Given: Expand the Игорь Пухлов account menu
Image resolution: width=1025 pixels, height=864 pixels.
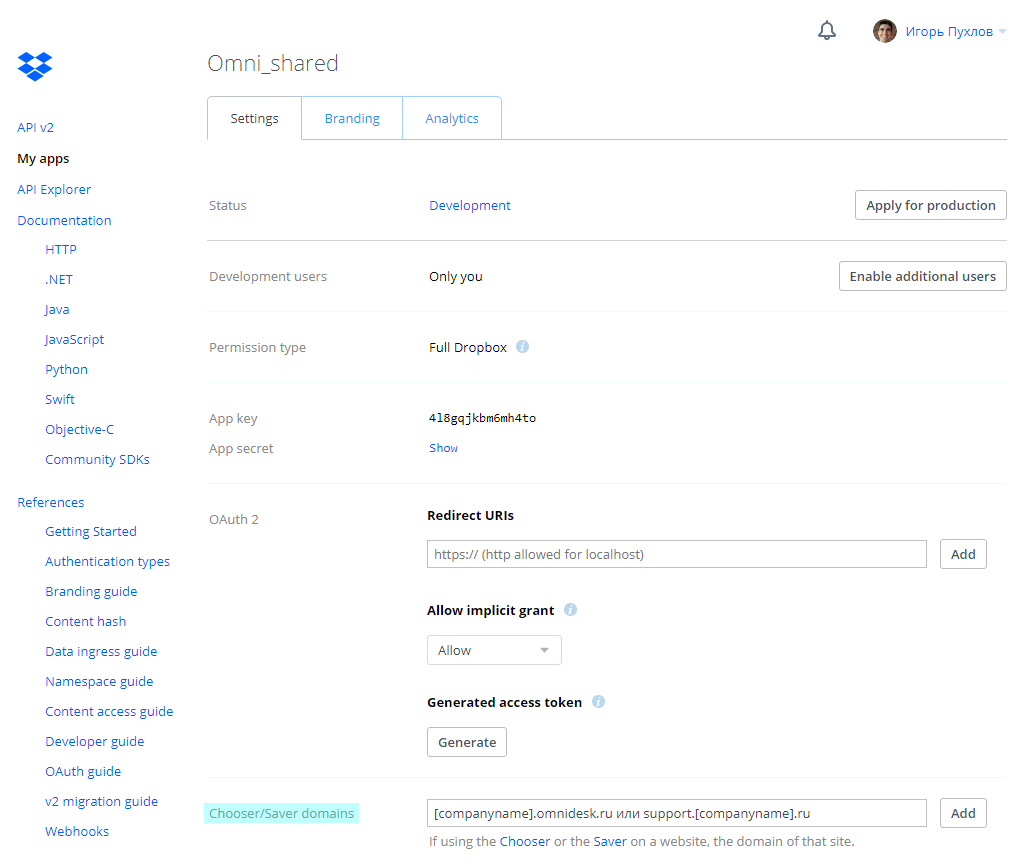Looking at the screenshot, I should (x=1002, y=31).
